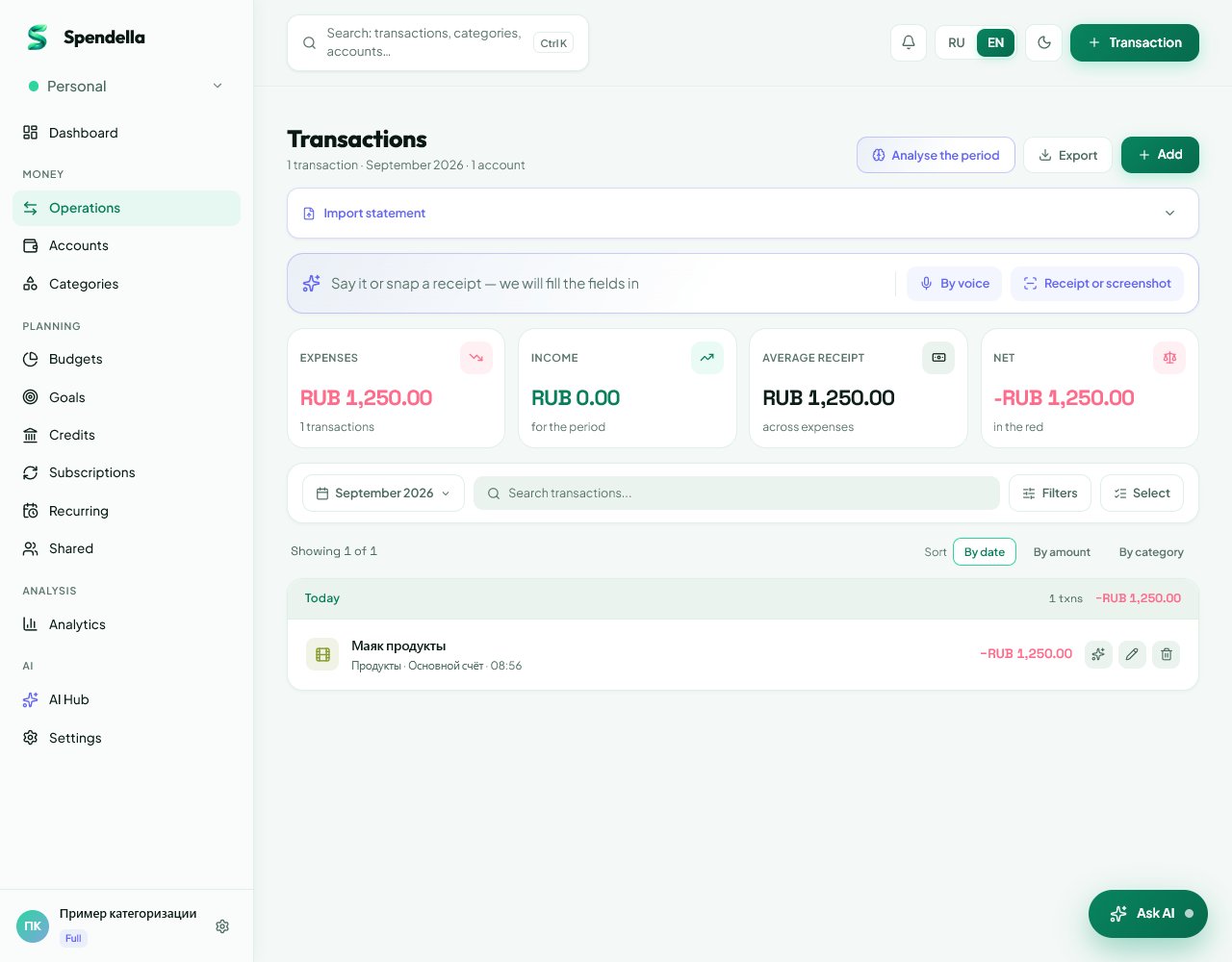
Task: Sort transactions By category
Action: pyautogui.click(x=1151, y=552)
